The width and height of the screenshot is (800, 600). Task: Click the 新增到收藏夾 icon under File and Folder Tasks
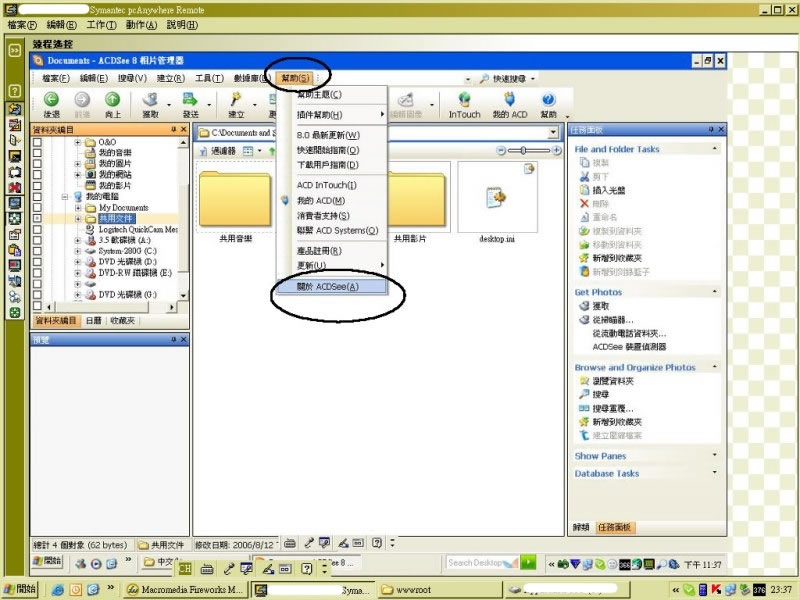pos(585,258)
